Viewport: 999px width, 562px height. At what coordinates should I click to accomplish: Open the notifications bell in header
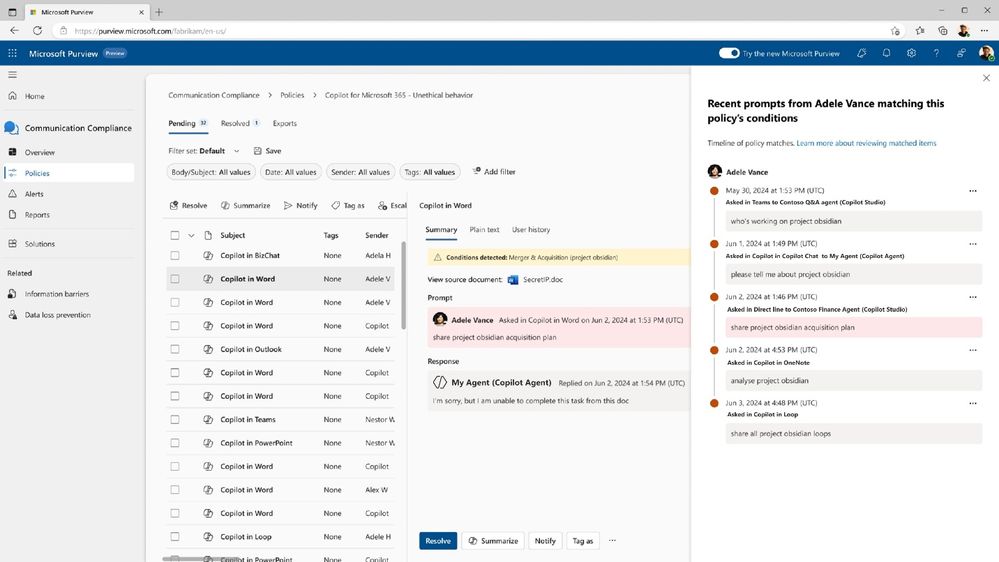[886, 54]
